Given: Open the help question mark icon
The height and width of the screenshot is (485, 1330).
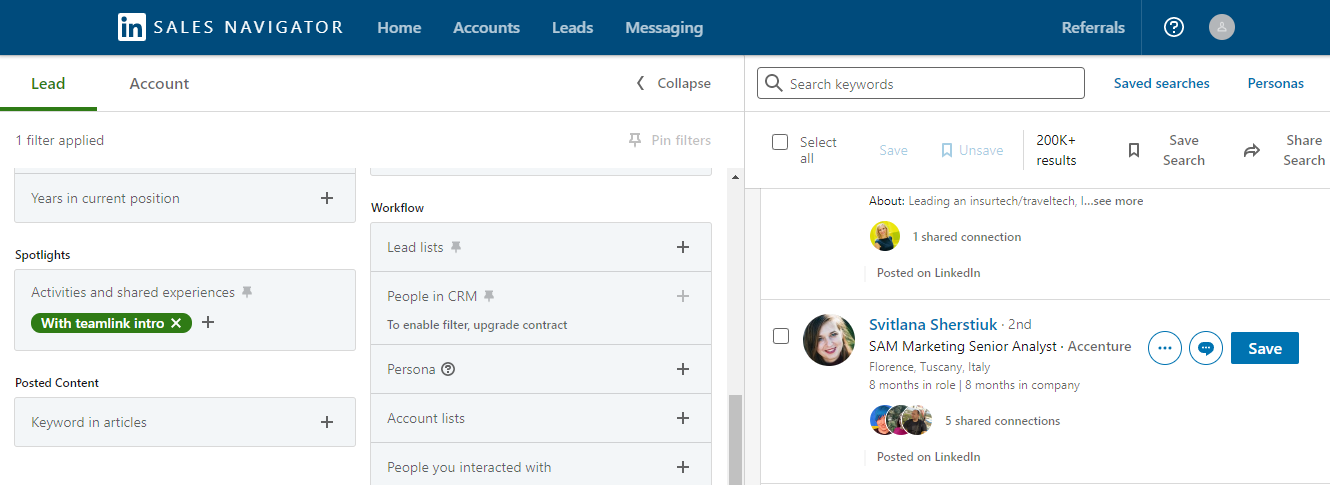Looking at the screenshot, I should pyautogui.click(x=1174, y=28).
